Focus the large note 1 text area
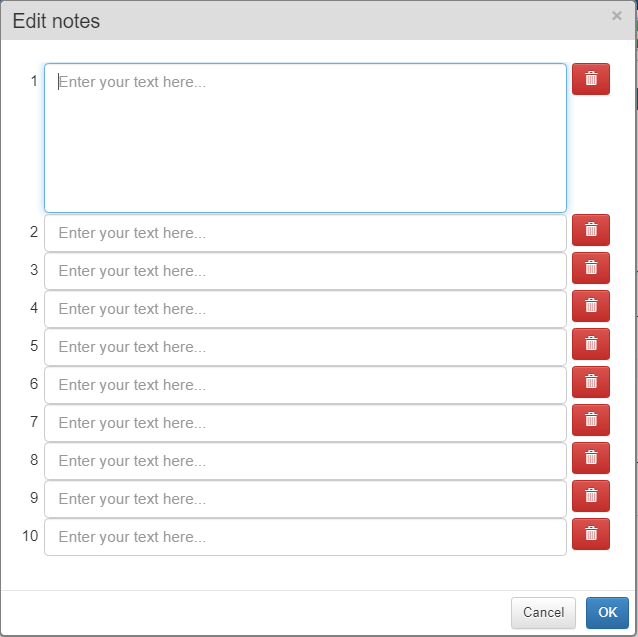 [x=305, y=138]
